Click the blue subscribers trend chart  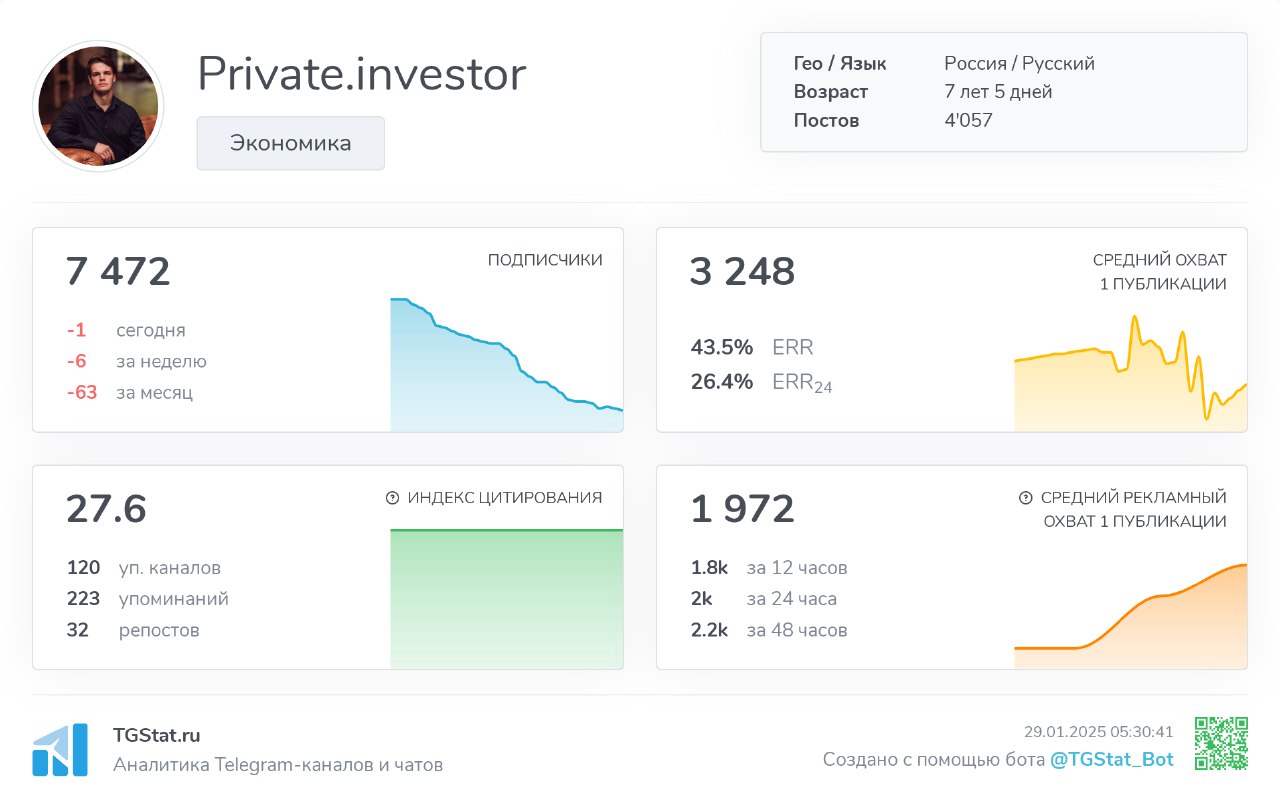[506, 365]
